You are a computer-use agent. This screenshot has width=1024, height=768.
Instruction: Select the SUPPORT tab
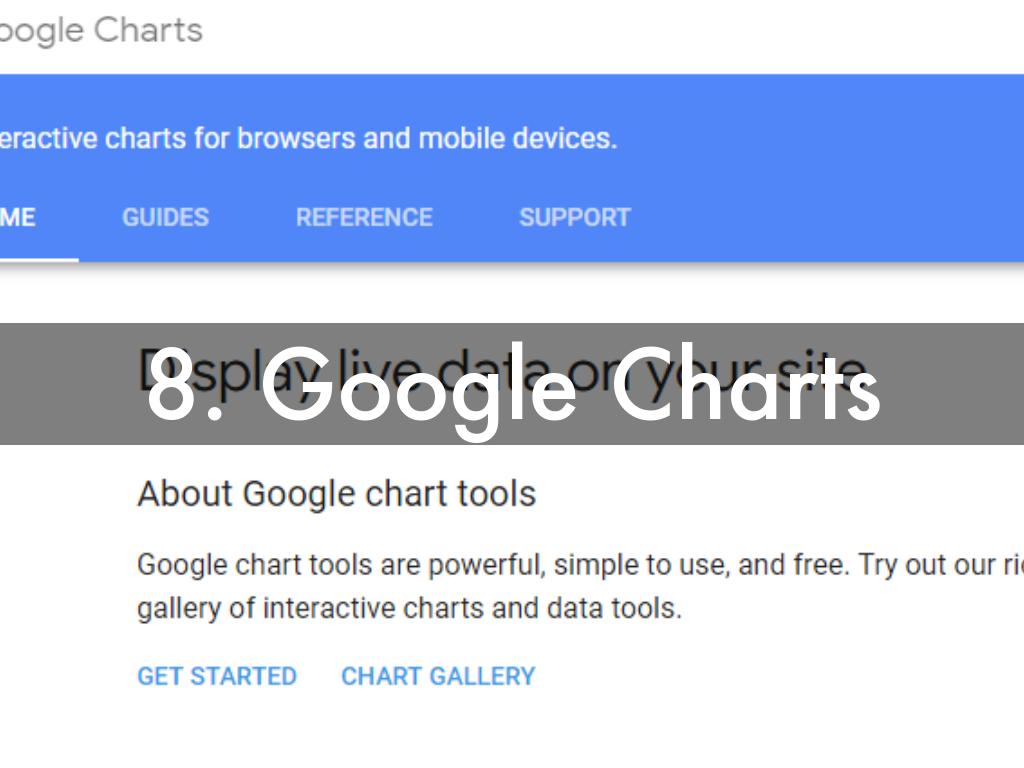[x=574, y=218]
